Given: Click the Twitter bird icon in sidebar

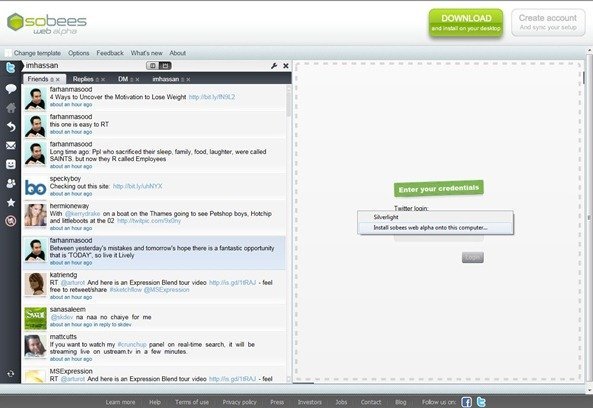Looking at the screenshot, I should 10,68.
